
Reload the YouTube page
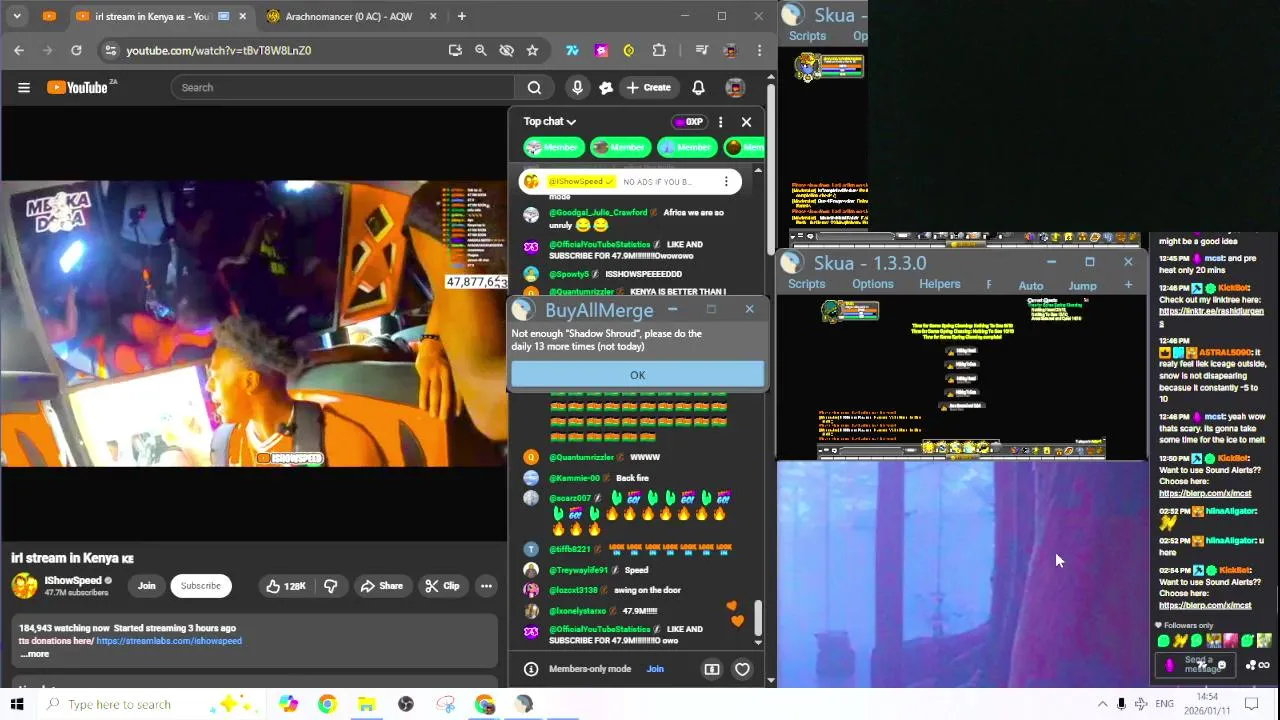click(76, 50)
